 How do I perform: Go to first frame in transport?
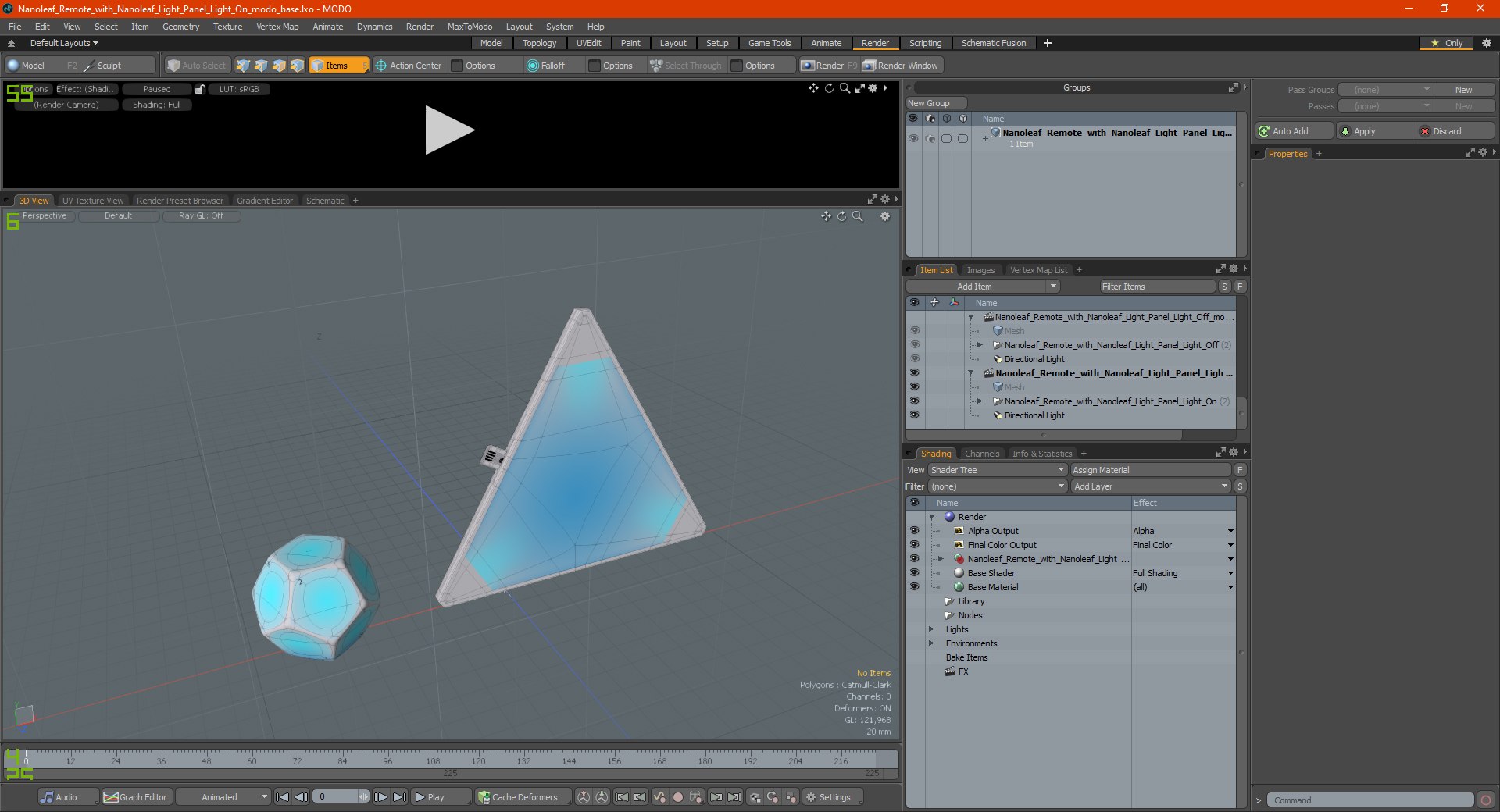point(283,797)
